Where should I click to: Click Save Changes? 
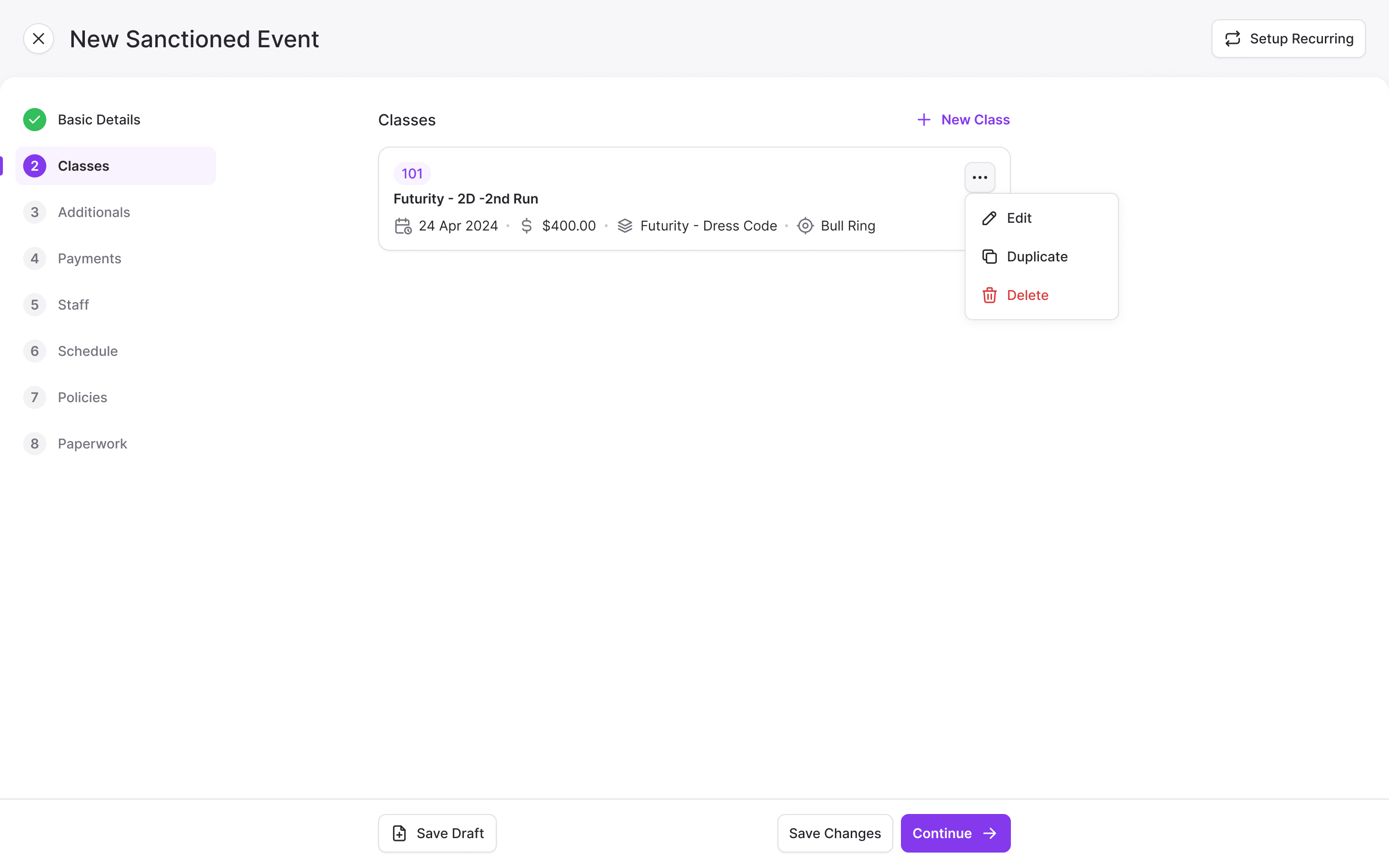coord(834,833)
